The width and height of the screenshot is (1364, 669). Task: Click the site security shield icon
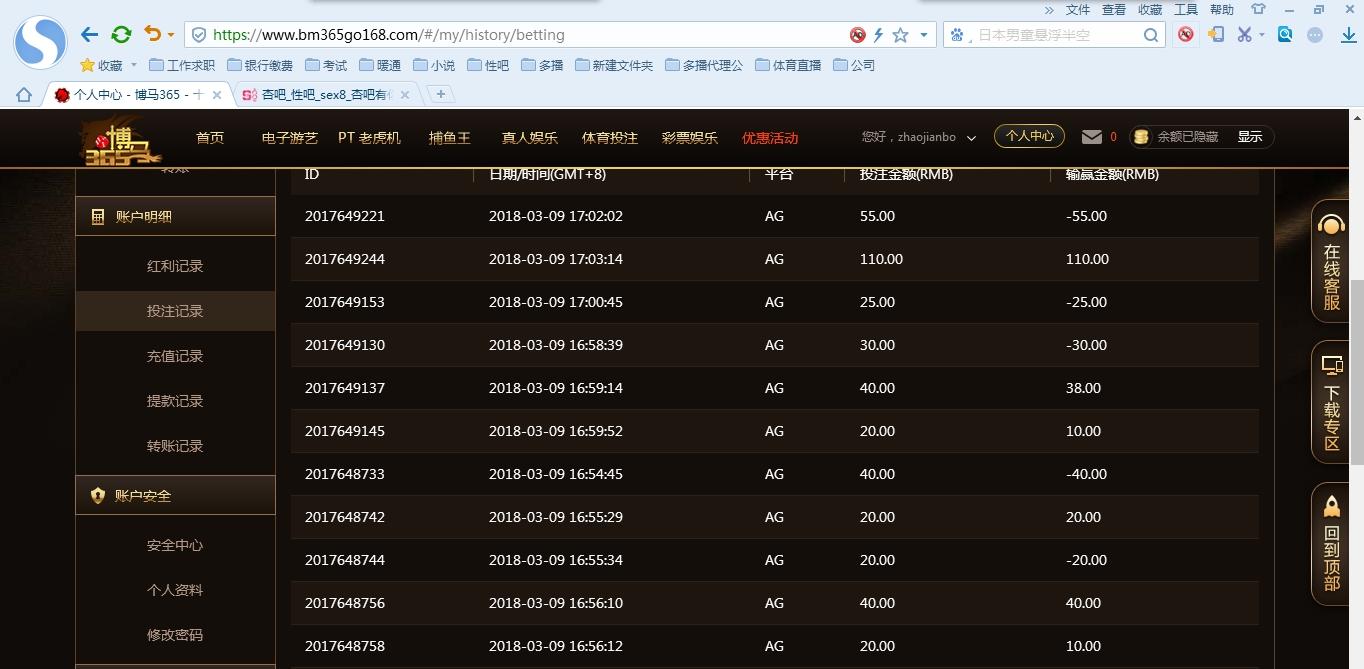point(199,35)
